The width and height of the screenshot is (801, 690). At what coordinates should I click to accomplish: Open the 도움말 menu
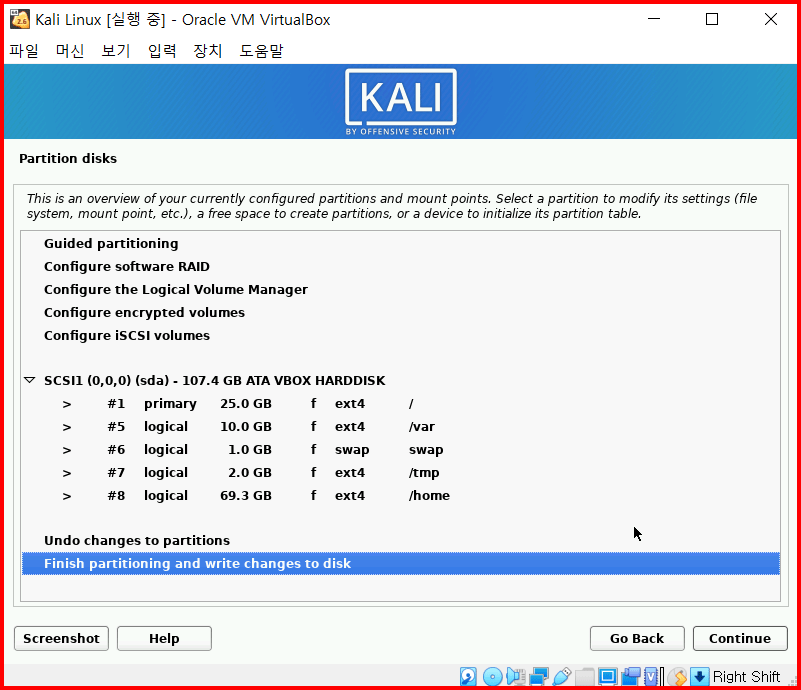262,51
